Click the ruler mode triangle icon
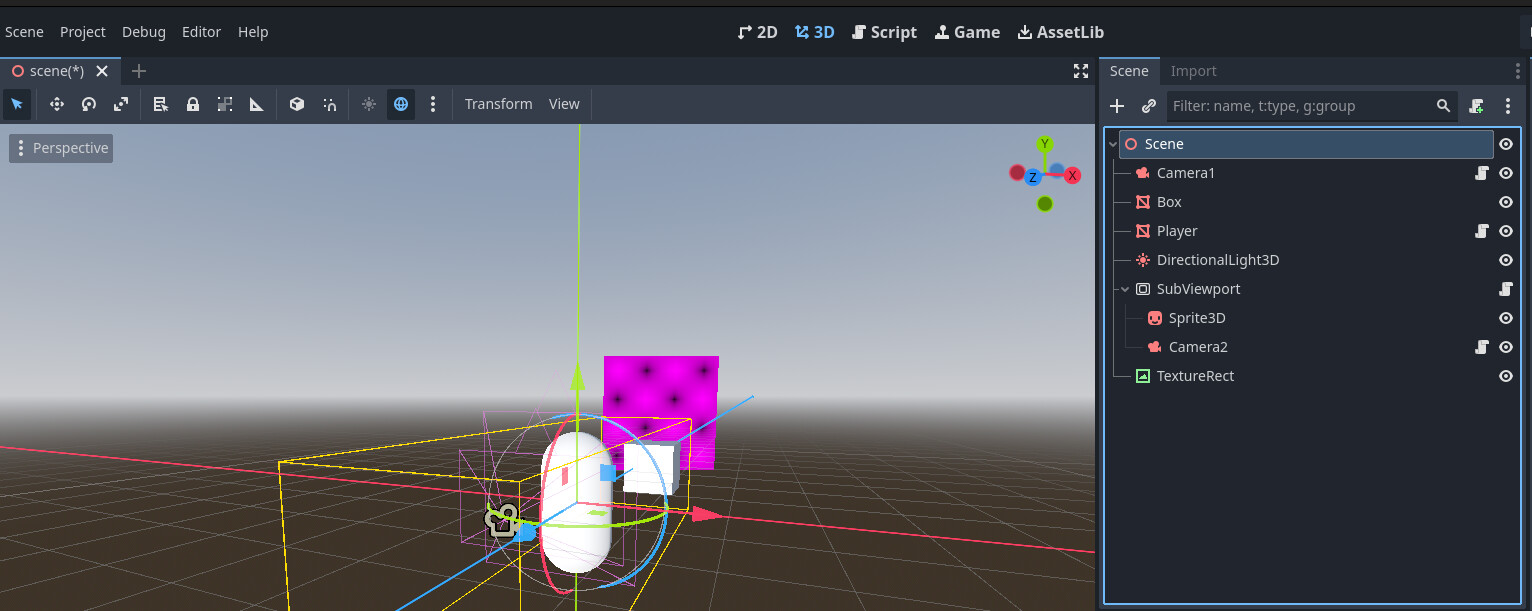 257,104
